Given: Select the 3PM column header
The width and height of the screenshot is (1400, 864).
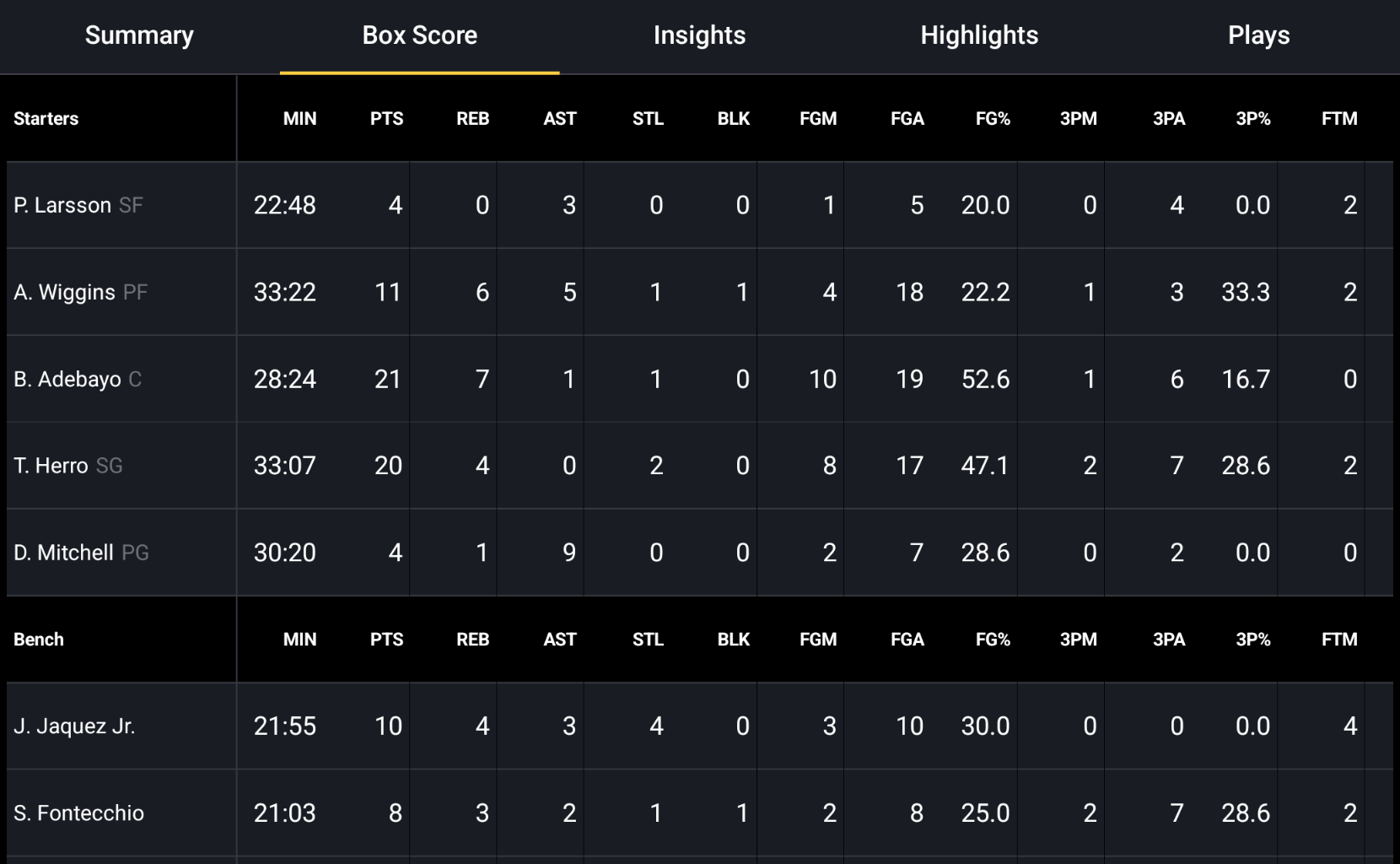Looking at the screenshot, I should (1080, 118).
